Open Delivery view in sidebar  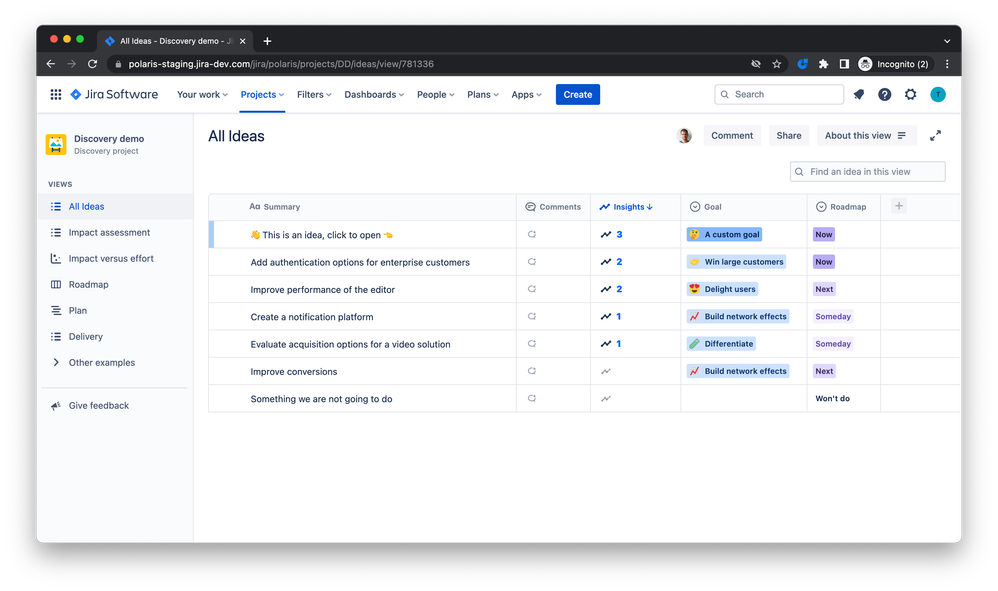tap(115, 337)
